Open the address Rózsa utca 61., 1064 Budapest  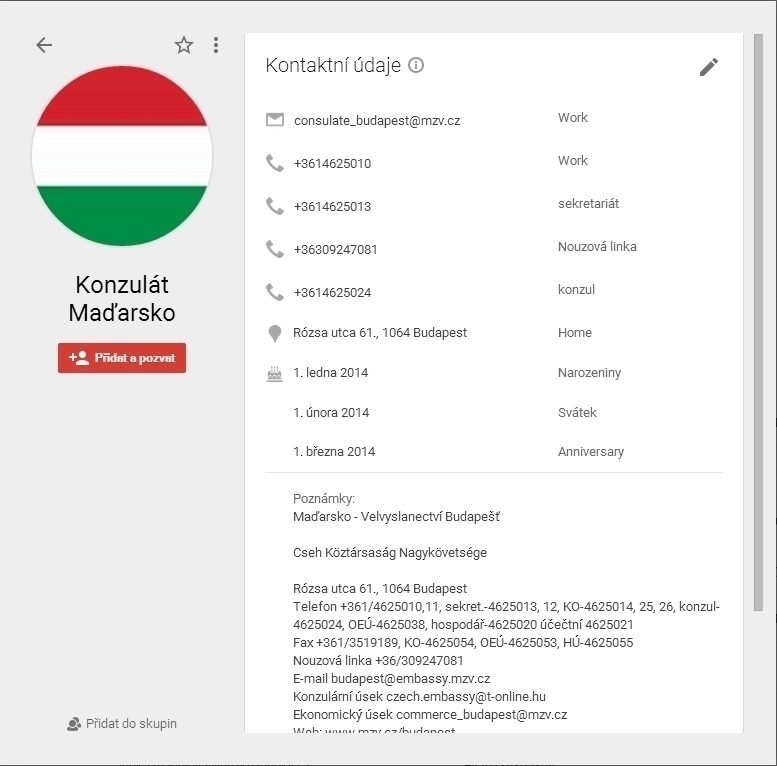[x=380, y=332]
